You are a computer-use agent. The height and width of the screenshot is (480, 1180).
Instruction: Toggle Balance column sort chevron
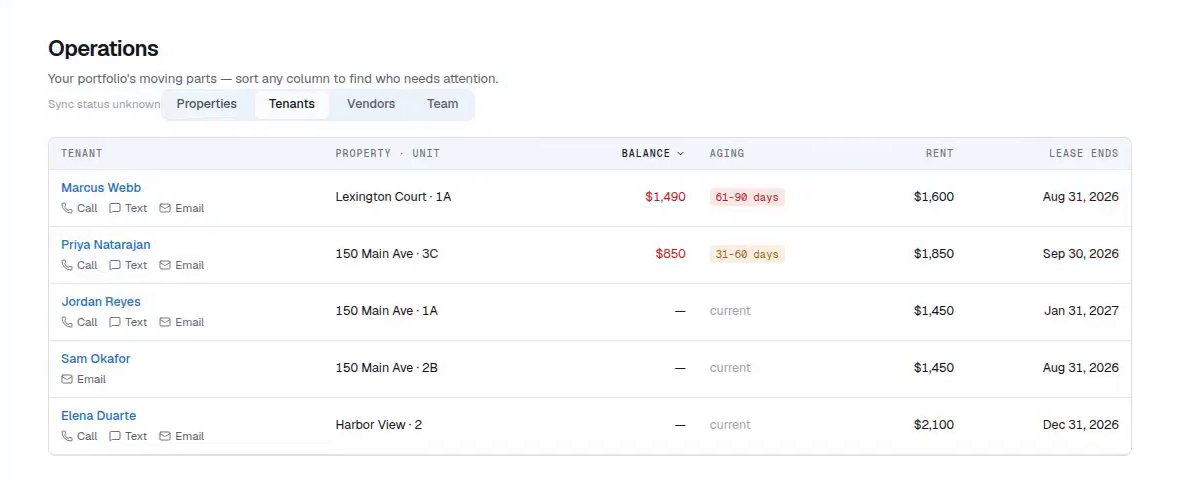point(680,153)
